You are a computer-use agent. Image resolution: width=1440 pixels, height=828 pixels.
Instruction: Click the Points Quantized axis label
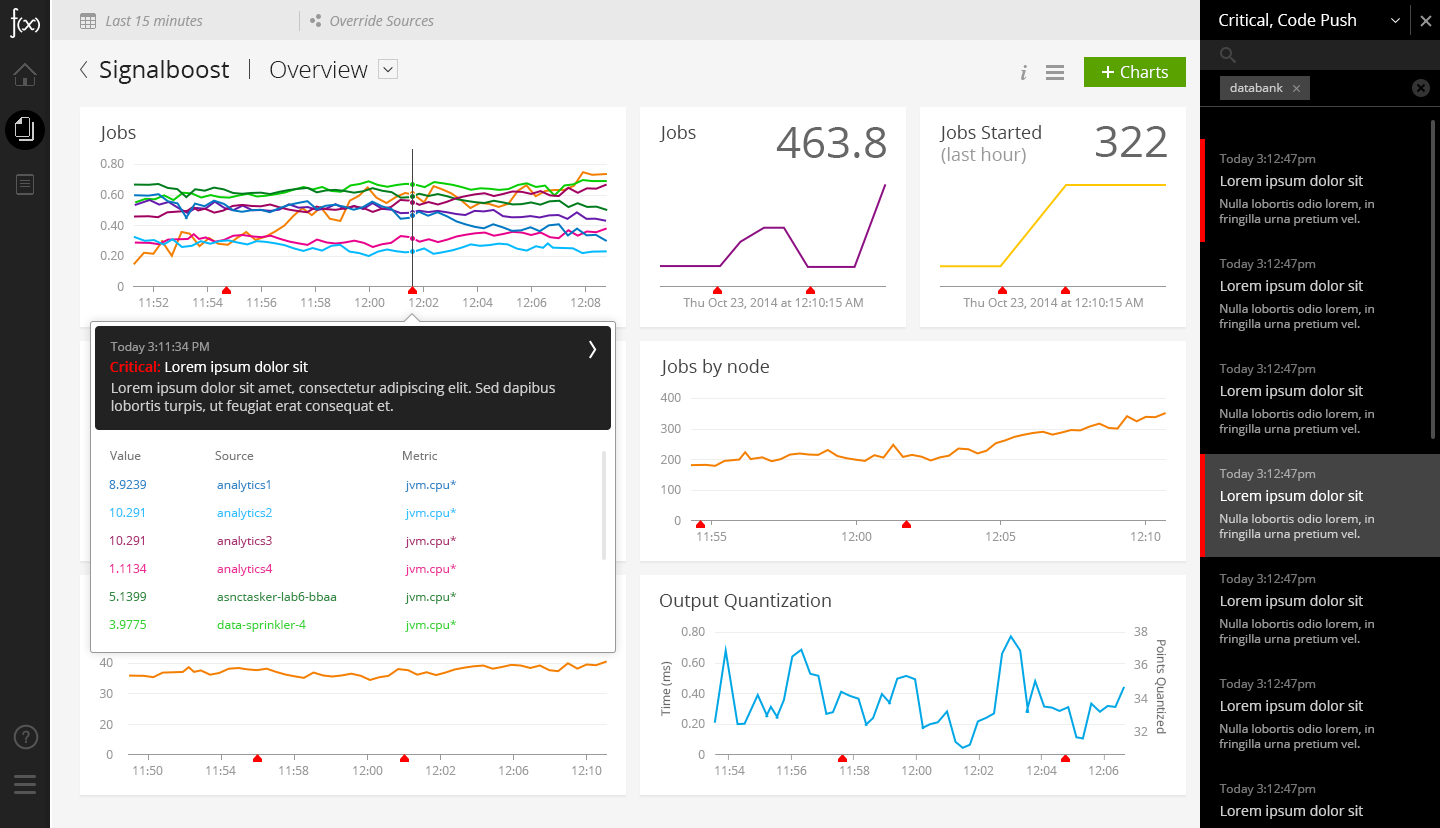coord(1161,686)
